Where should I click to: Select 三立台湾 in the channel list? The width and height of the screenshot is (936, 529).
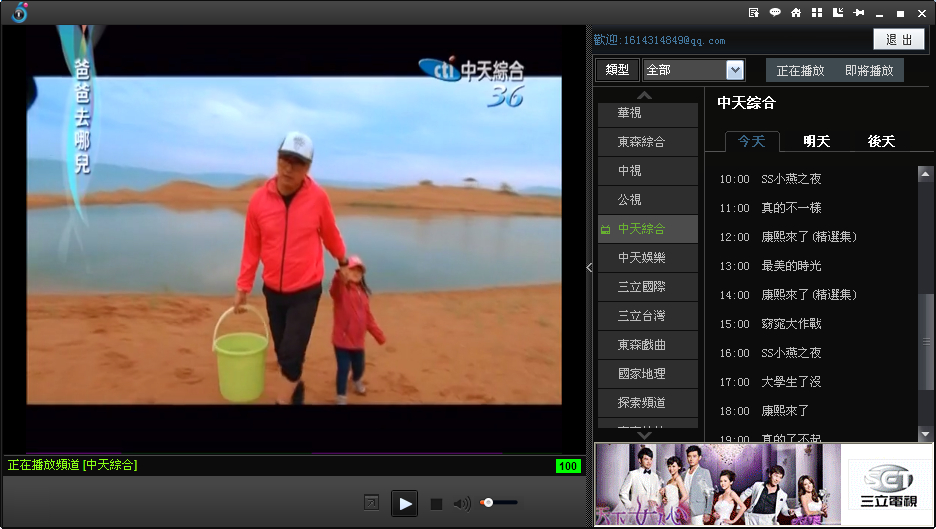click(648, 316)
